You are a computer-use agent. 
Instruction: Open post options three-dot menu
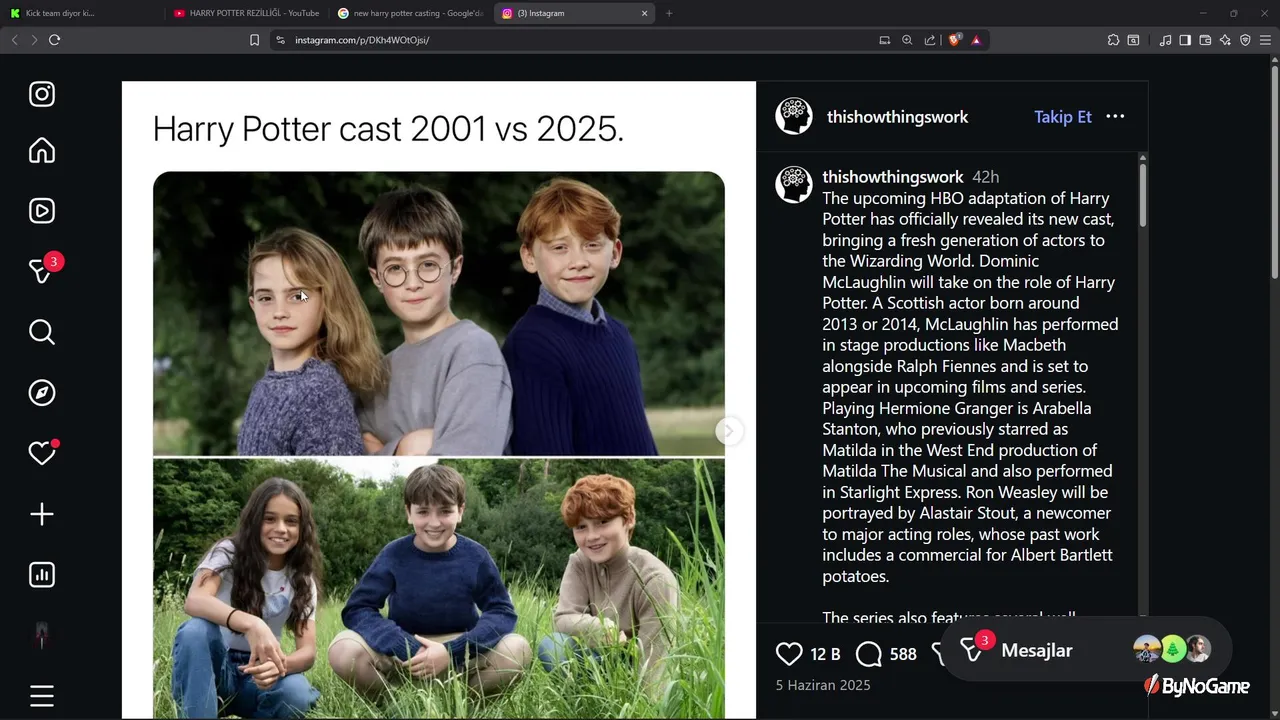point(1115,117)
